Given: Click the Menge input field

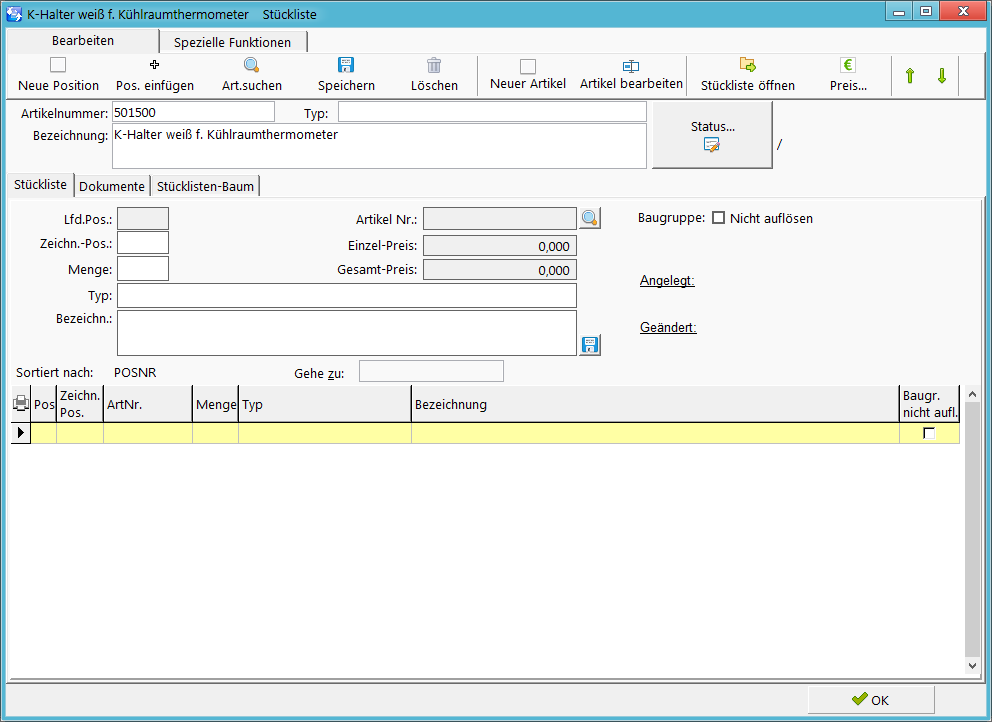Looking at the screenshot, I should (x=143, y=268).
